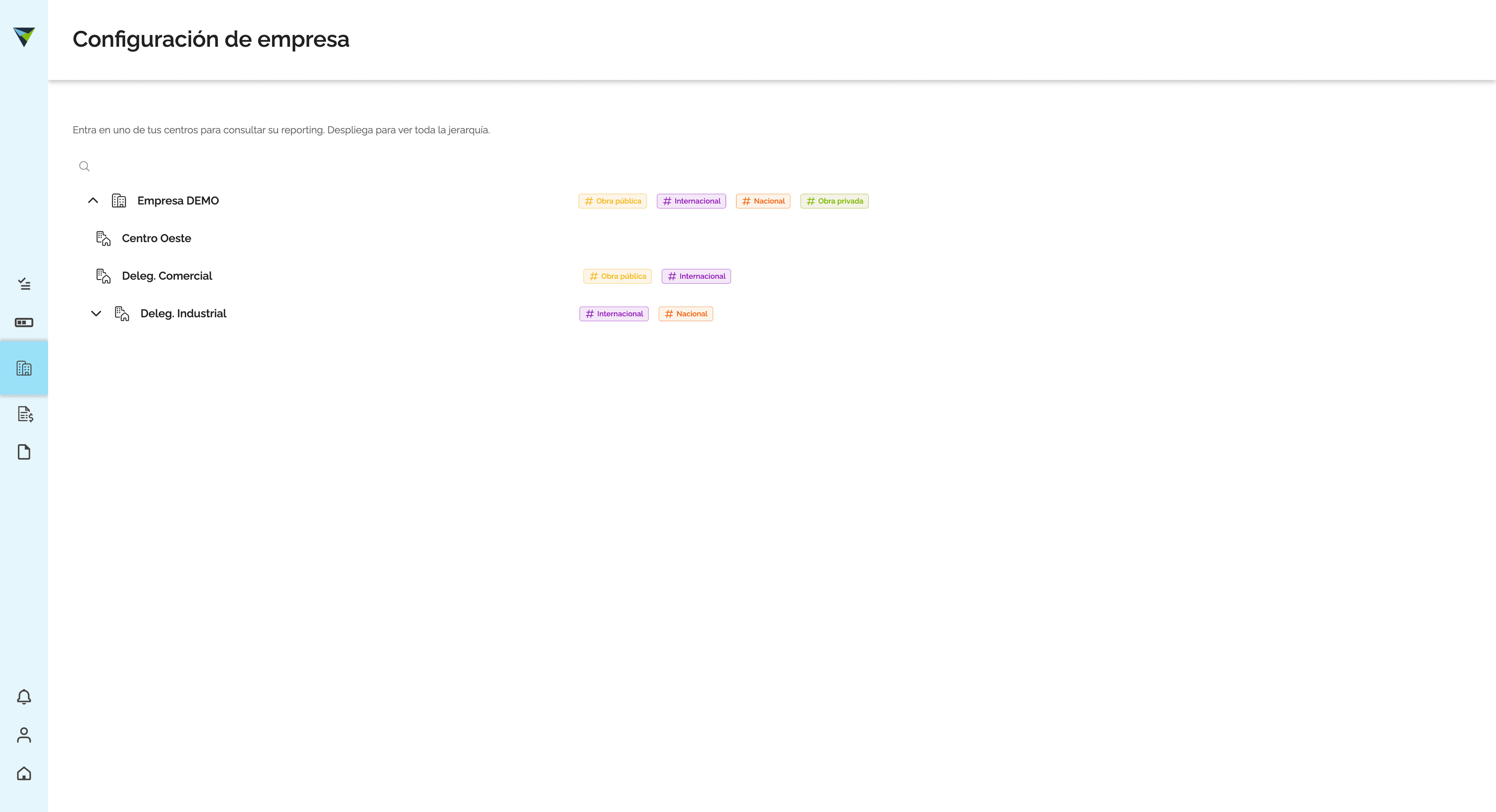Viewport: 1496px width, 812px height.
Task: Collapse the Empresa DEMO tree node
Action: (93, 200)
